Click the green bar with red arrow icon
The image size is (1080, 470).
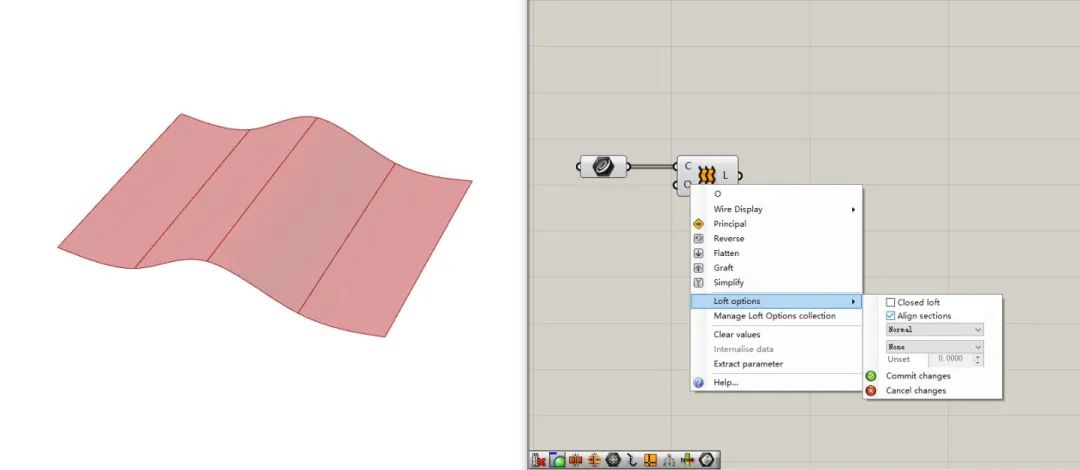click(x=687, y=460)
